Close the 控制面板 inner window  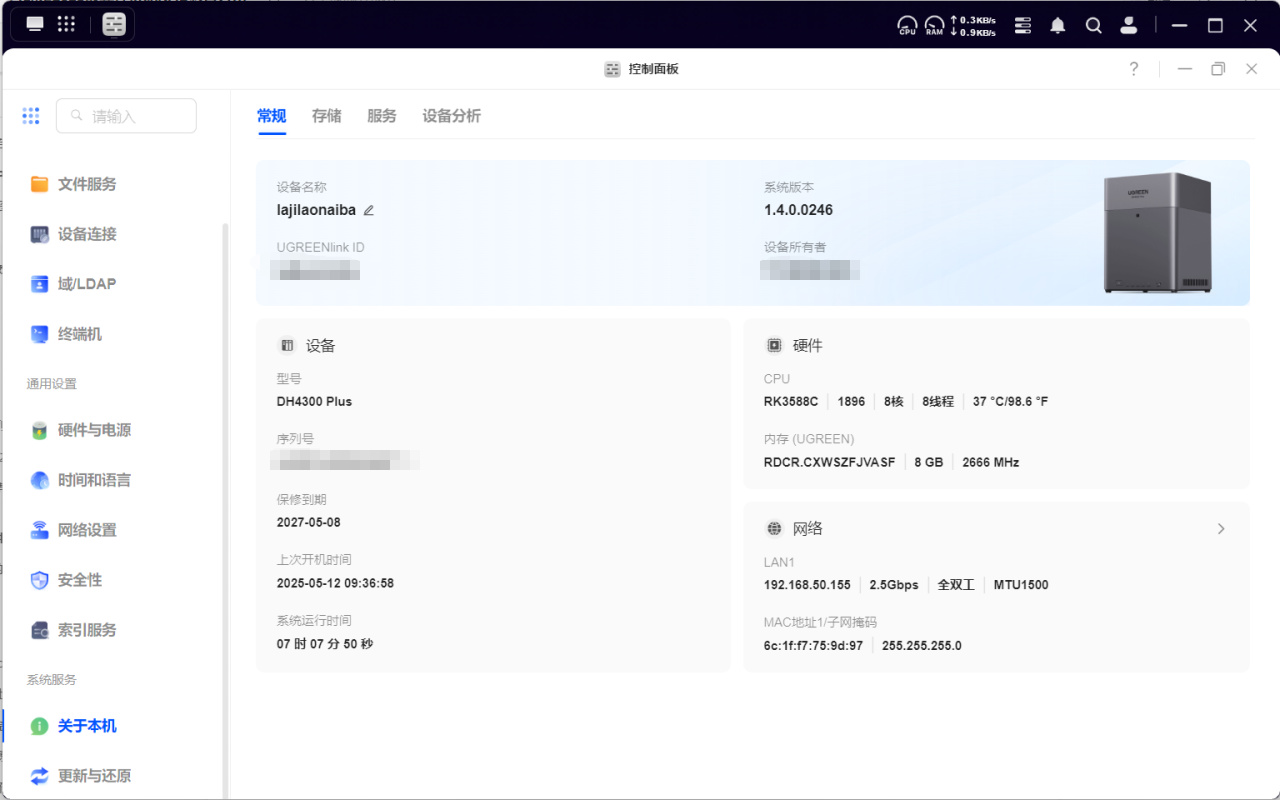tap(1251, 69)
